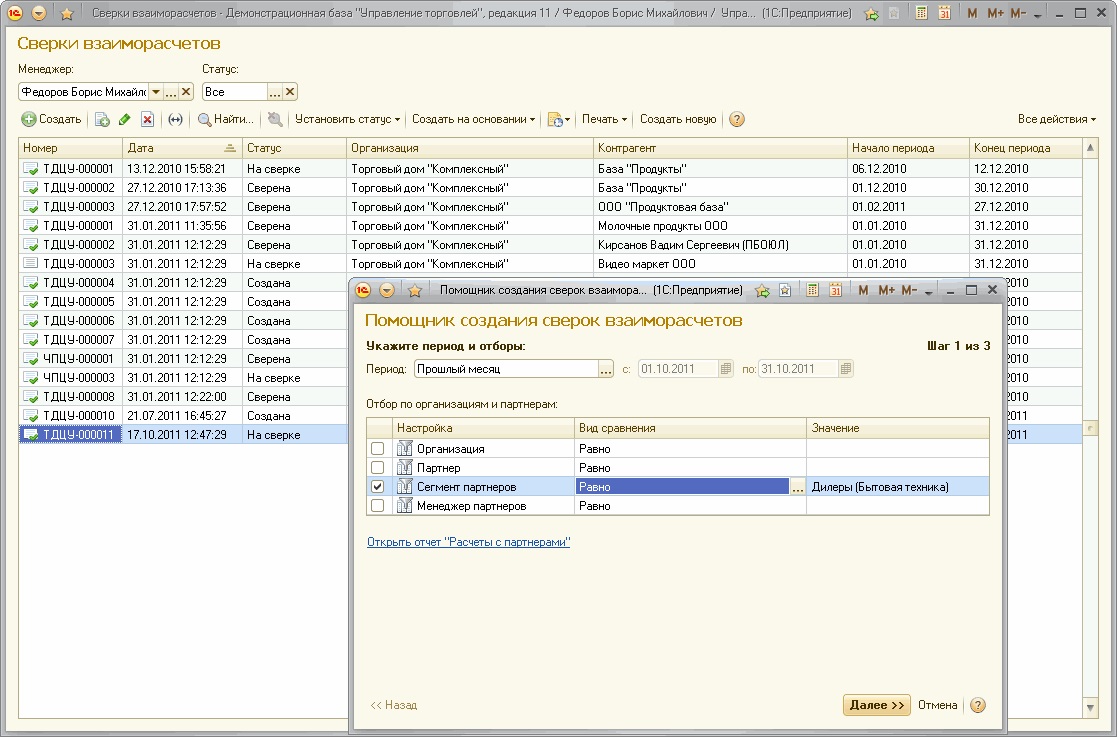Click the green pencil edit icon
The height and width of the screenshot is (737, 1117).
[125, 120]
